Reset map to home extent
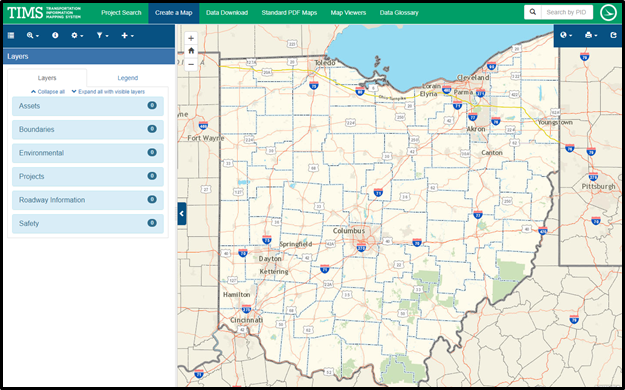Image resolution: width=625 pixels, height=390 pixels. (191, 51)
